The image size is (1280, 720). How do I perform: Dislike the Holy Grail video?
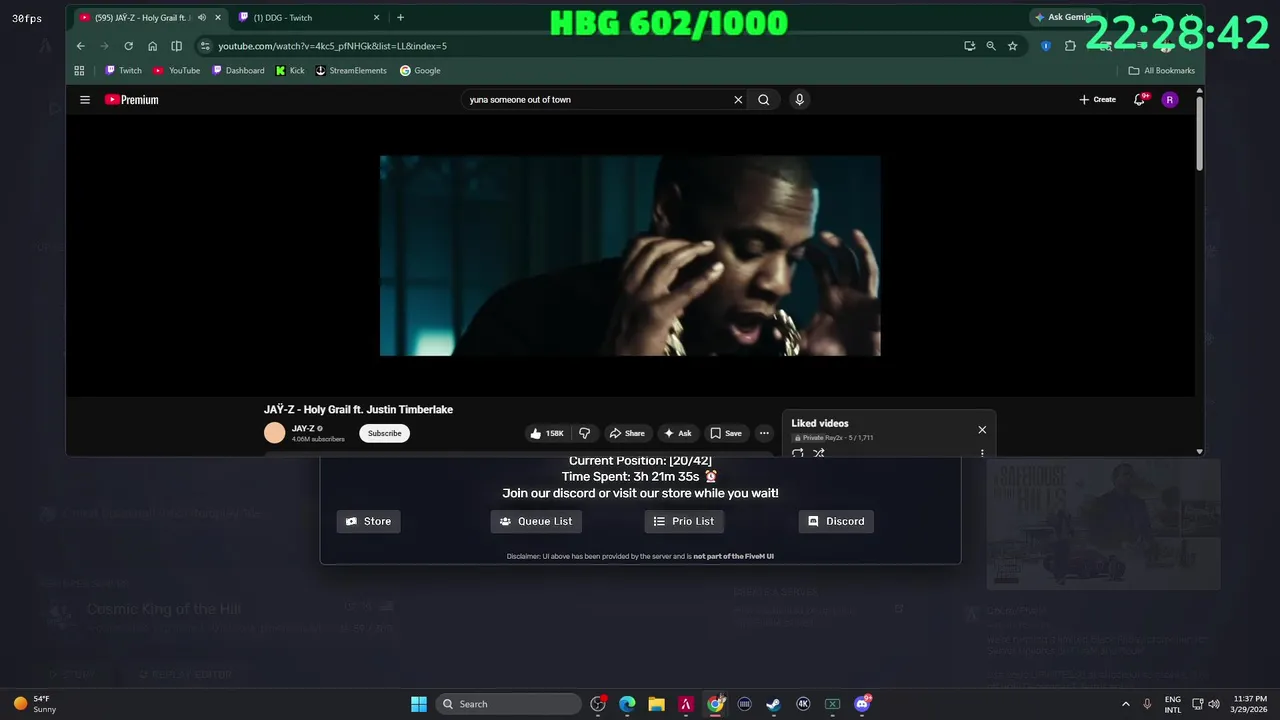[x=585, y=433]
